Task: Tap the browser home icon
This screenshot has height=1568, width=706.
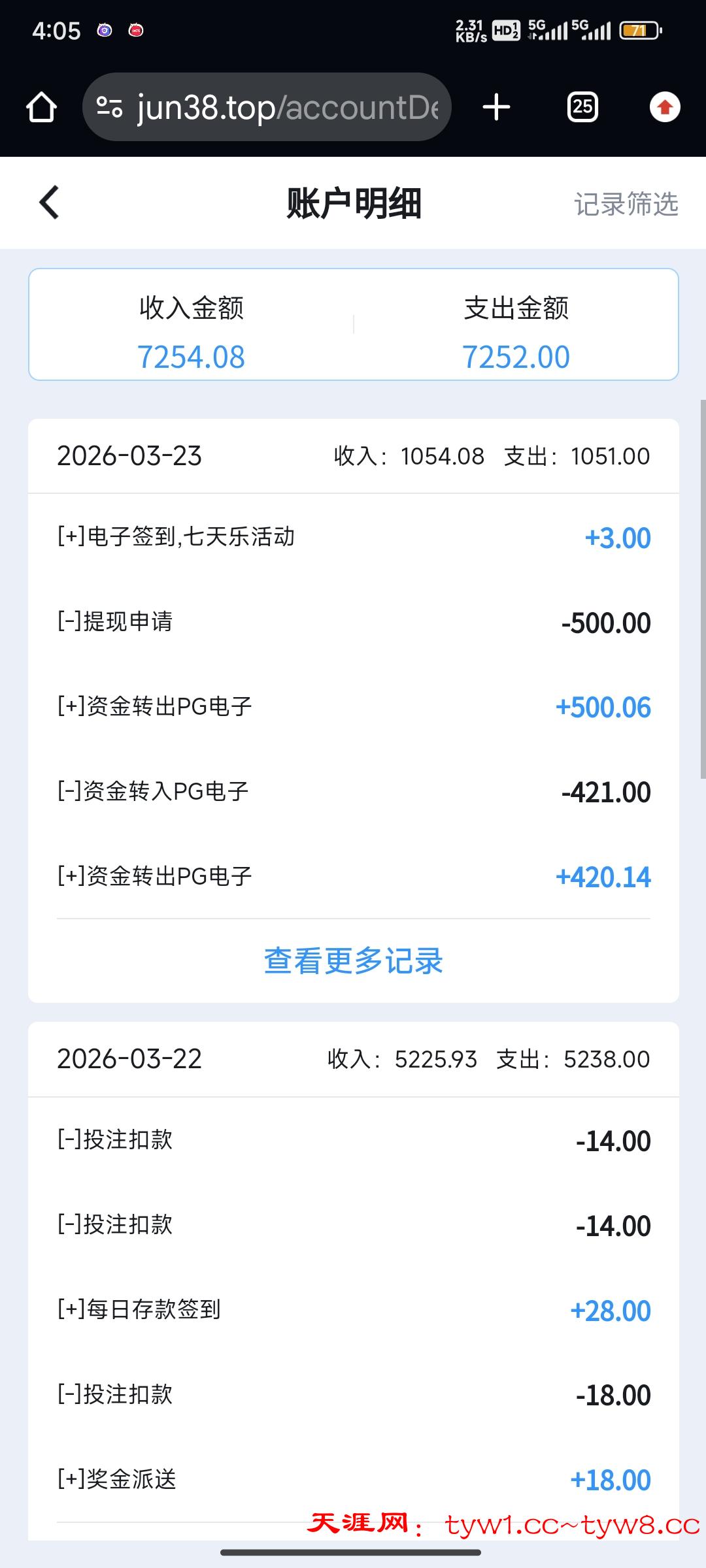Action: click(42, 107)
